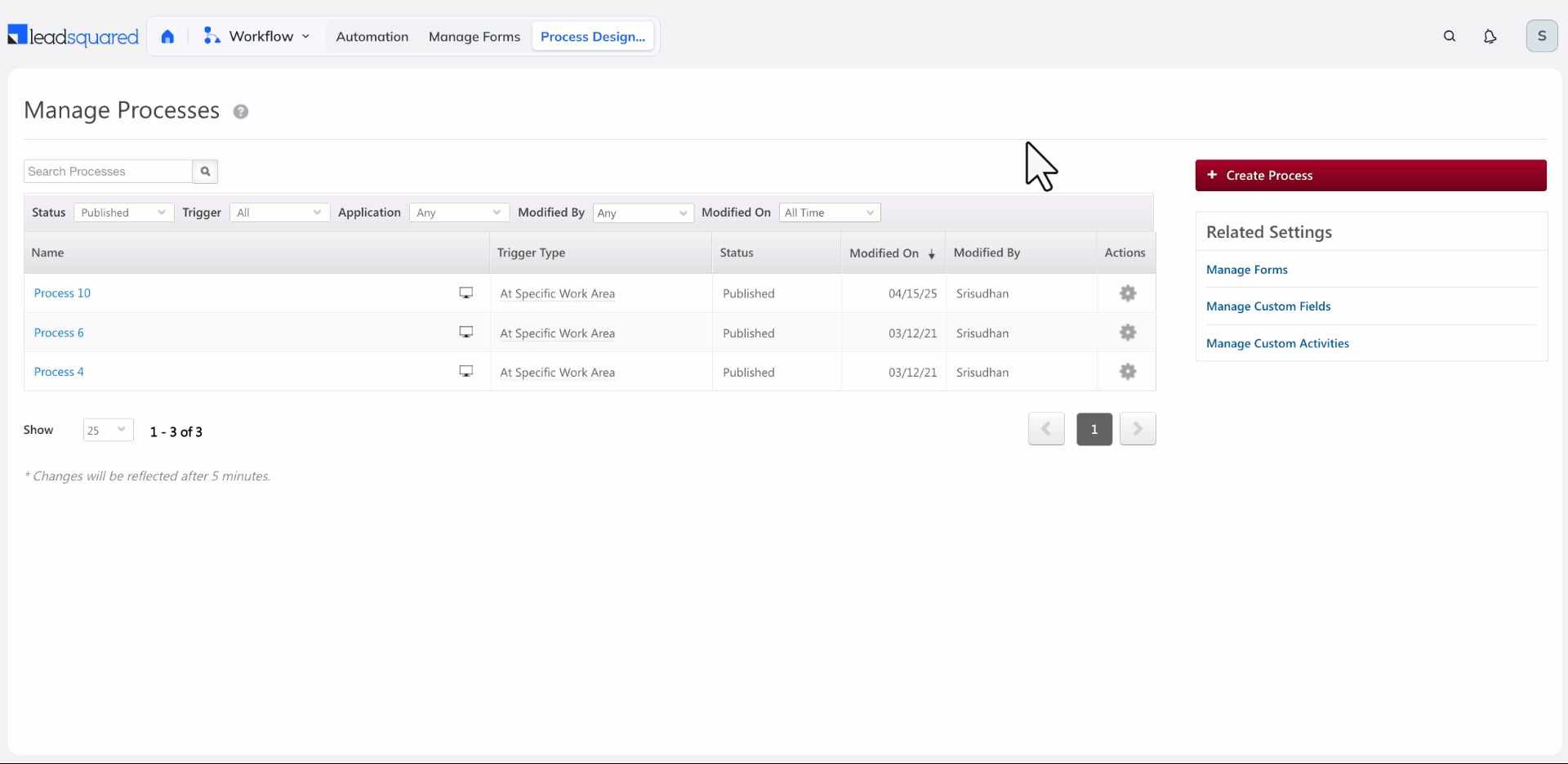Expand the Trigger filter dropdown
The width and height of the screenshot is (1568, 764).
click(x=280, y=212)
